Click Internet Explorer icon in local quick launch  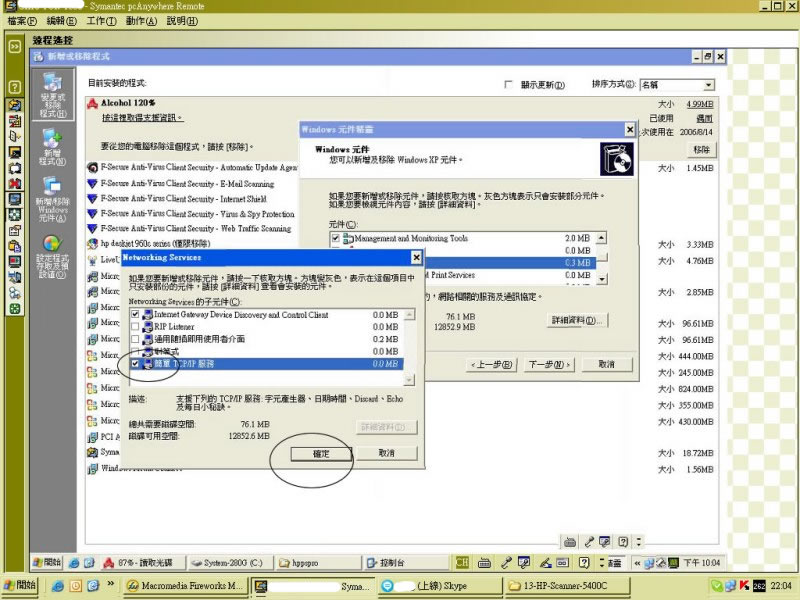58,586
